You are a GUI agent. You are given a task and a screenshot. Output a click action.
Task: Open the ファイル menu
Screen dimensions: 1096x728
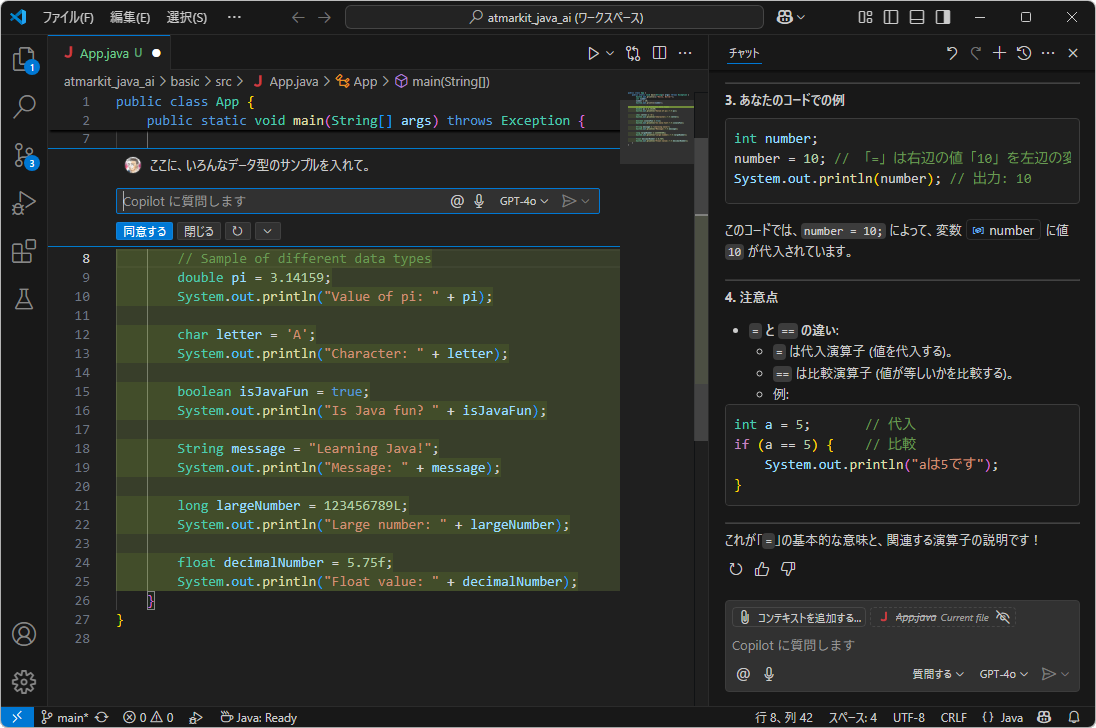69,17
